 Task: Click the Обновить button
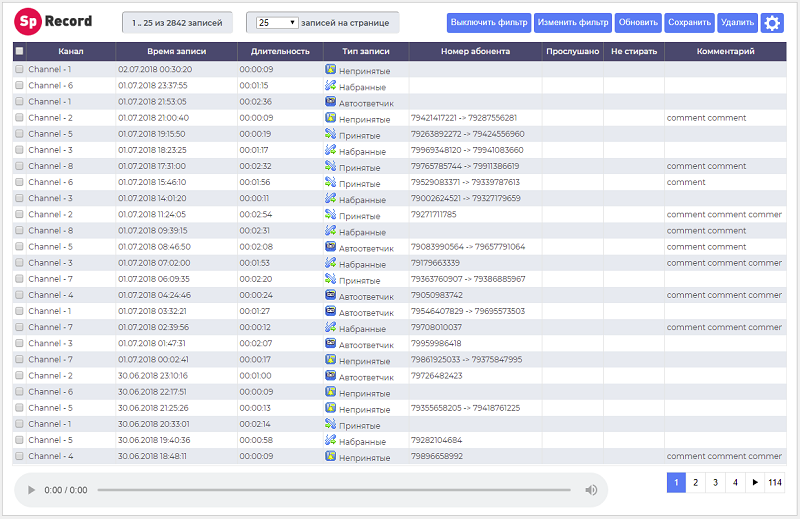pos(638,22)
